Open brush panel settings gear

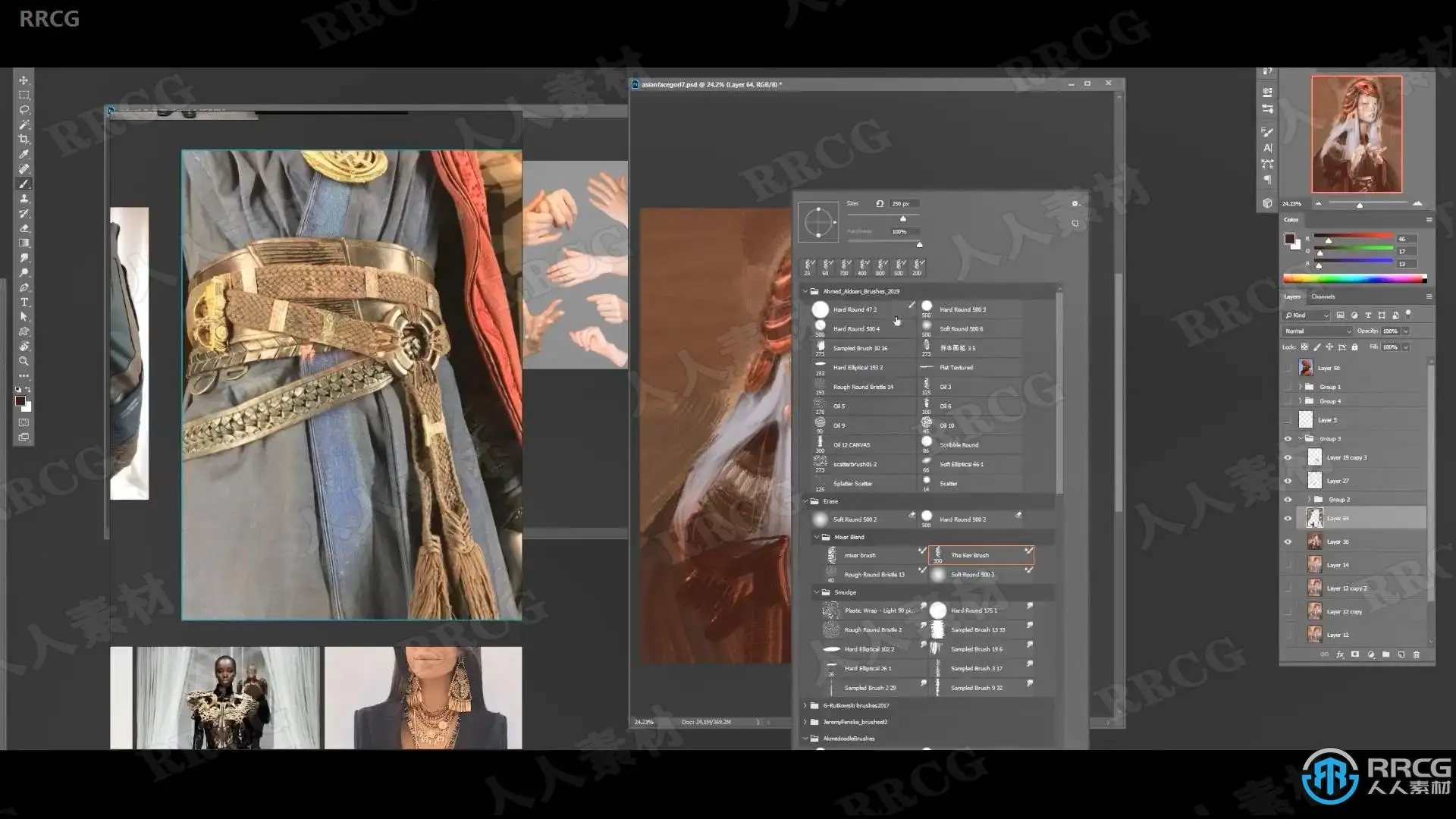pyautogui.click(x=1075, y=203)
